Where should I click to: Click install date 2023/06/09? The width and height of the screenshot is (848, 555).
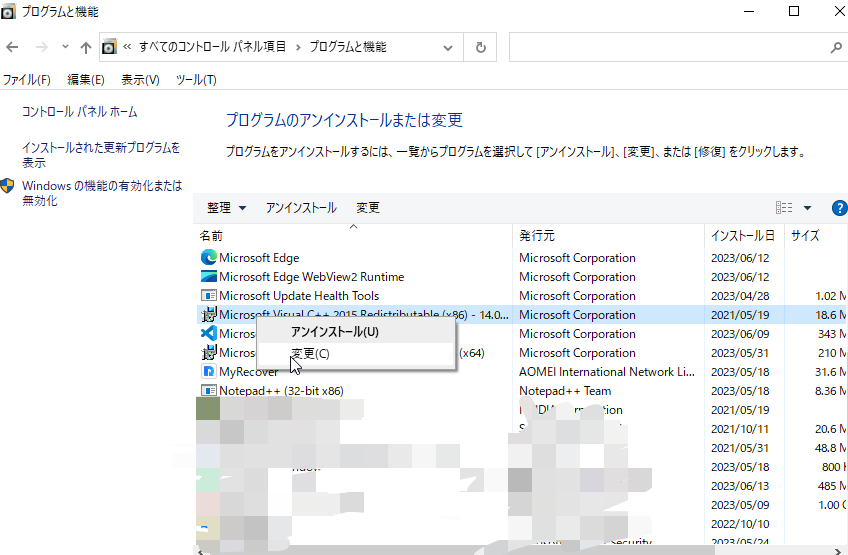[x=740, y=333]
